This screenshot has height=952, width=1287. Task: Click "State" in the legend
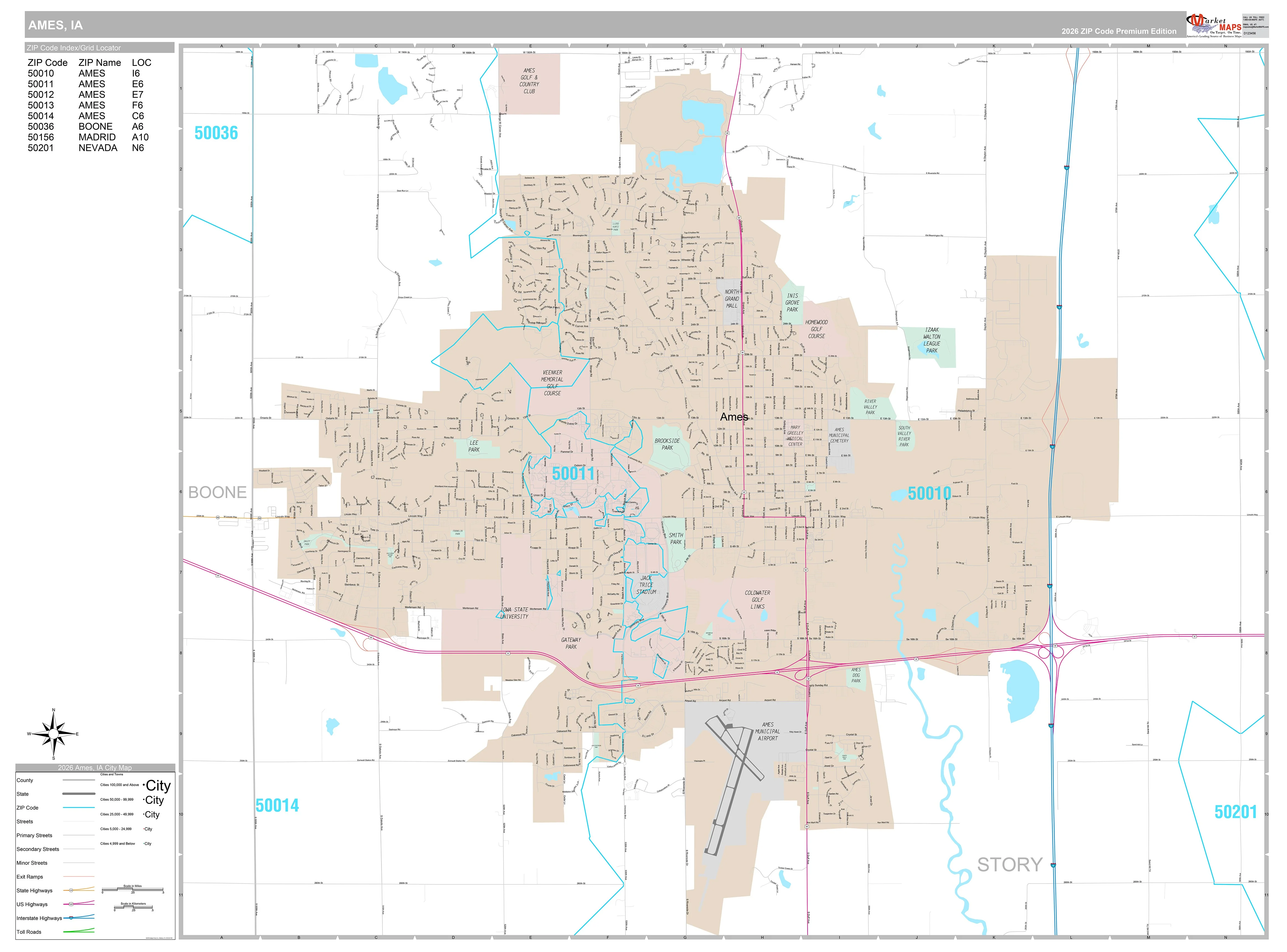[22, 794]
